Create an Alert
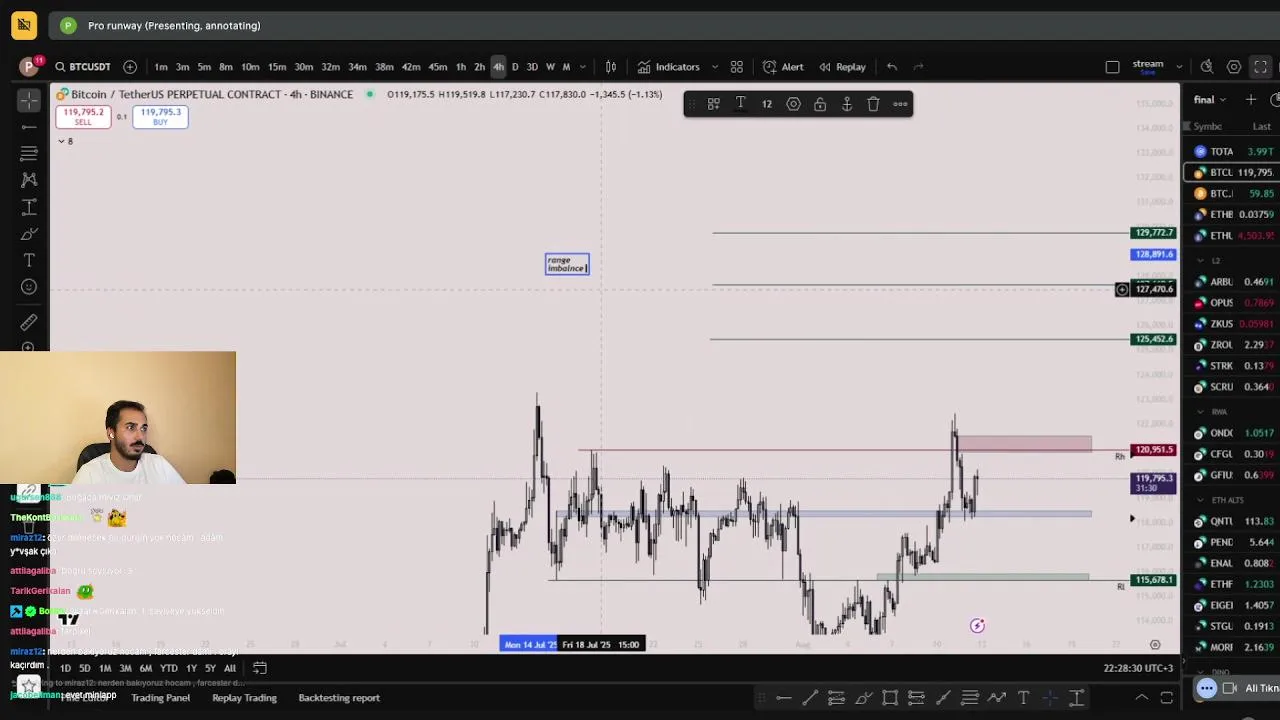1280x720 pixels. click(x=783, y=67)
